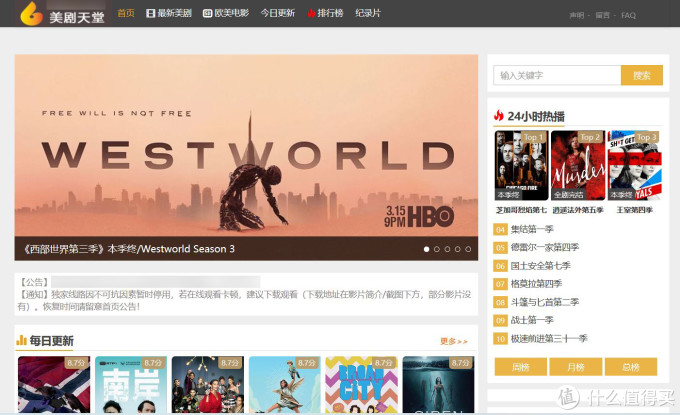Click the bar chart icon by 每日更新
This screenshot has width=680, height=415.
click(21, 340)
